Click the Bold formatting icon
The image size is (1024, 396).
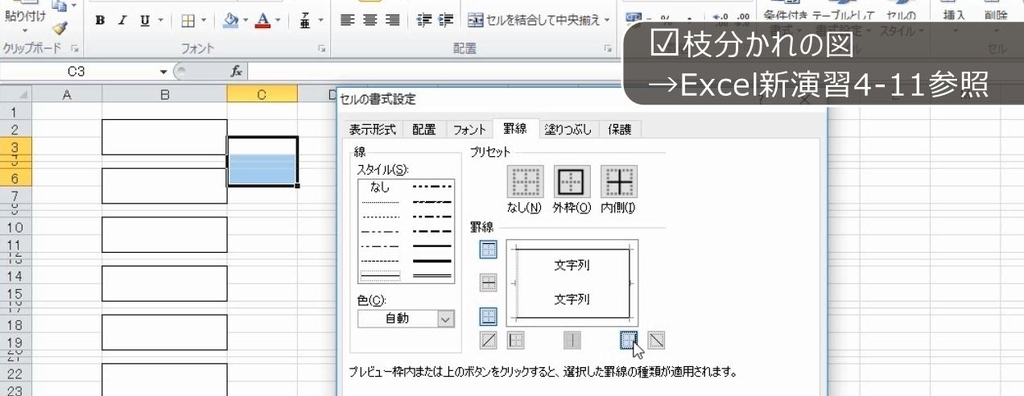click(100, 21)
